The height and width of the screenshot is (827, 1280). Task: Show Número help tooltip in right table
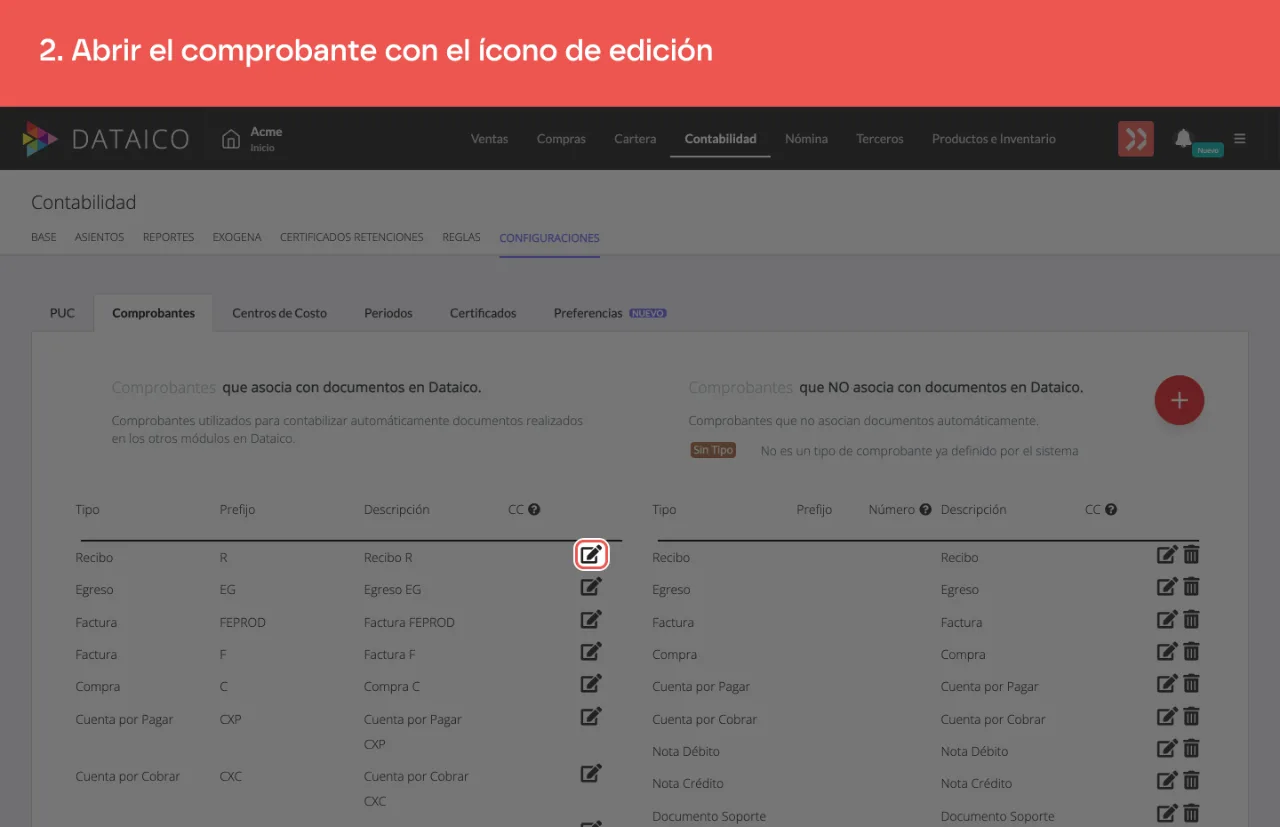tap(925, 509)
